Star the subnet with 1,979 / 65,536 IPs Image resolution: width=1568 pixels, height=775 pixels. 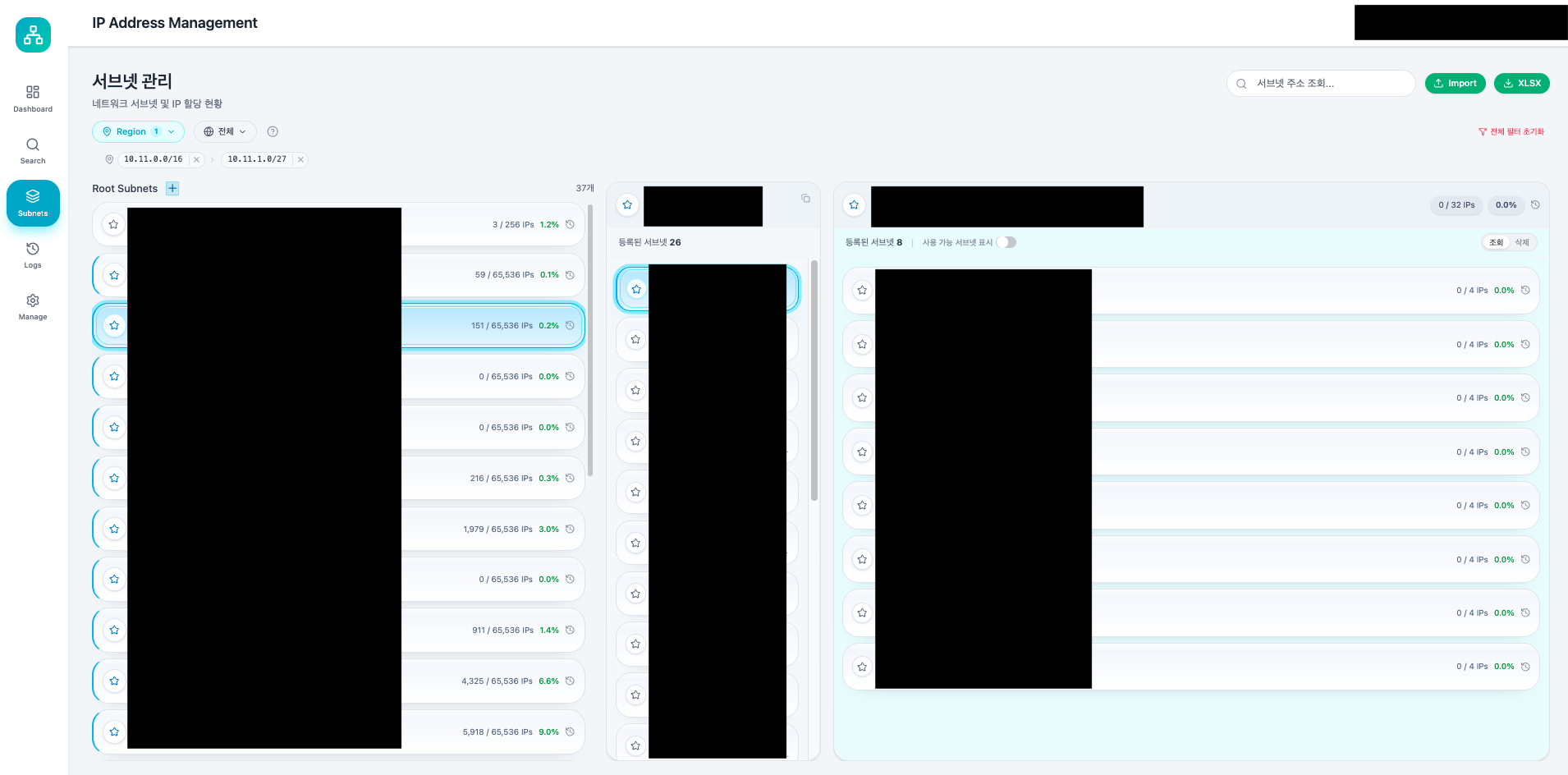coord(114,530)
